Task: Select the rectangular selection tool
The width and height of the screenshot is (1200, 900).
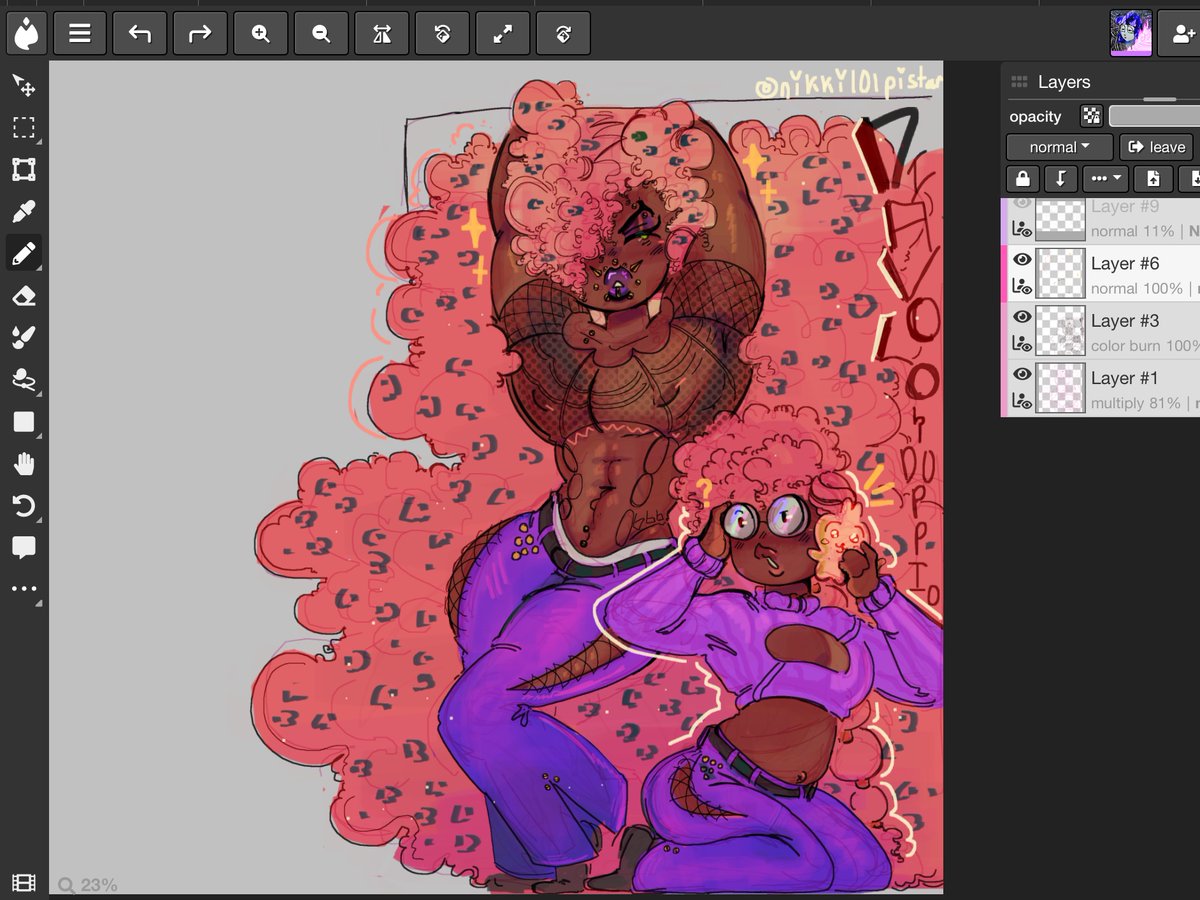Action: coord(24,127)
